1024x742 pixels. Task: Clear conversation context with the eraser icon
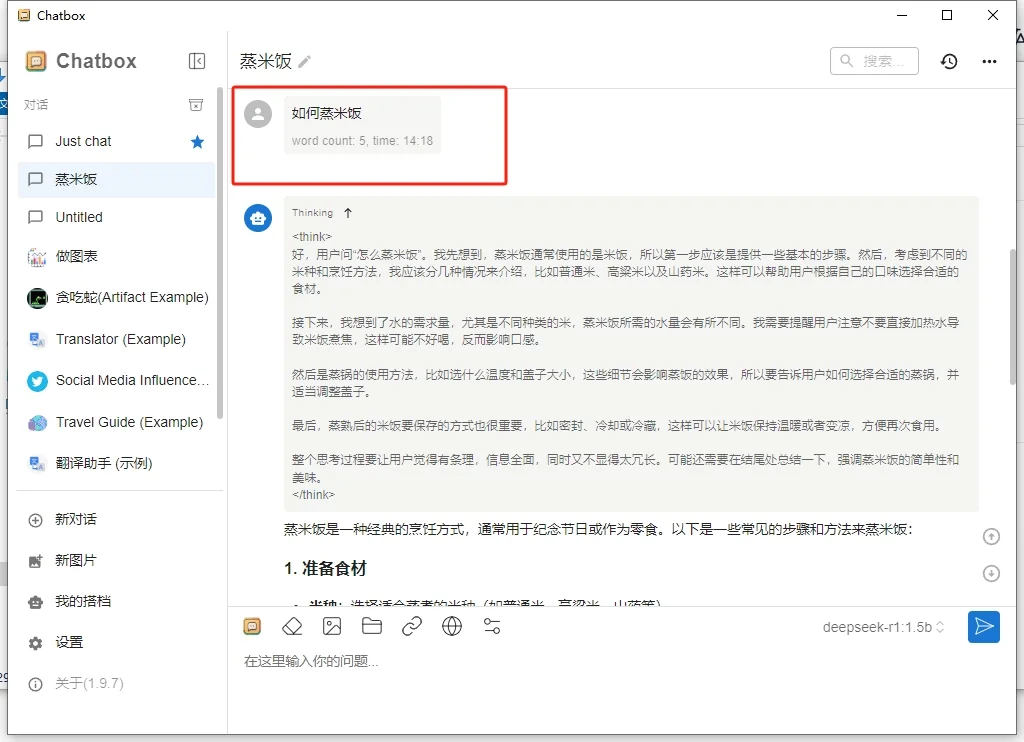tap(293, 626)
